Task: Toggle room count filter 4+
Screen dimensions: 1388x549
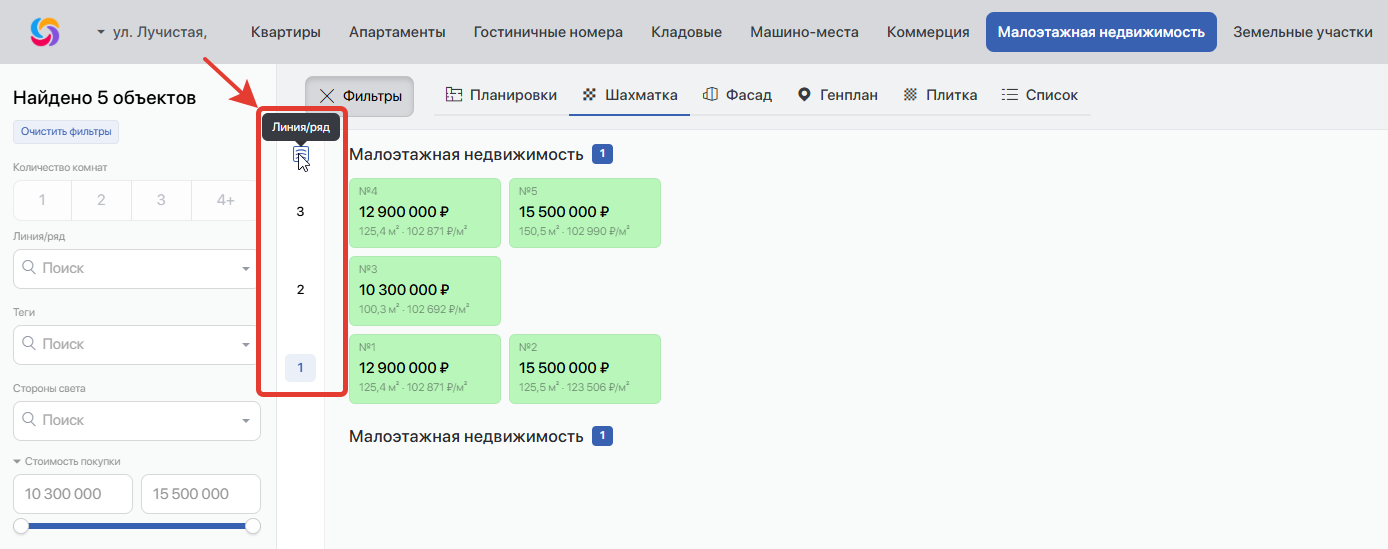Action: pos(226,200)
